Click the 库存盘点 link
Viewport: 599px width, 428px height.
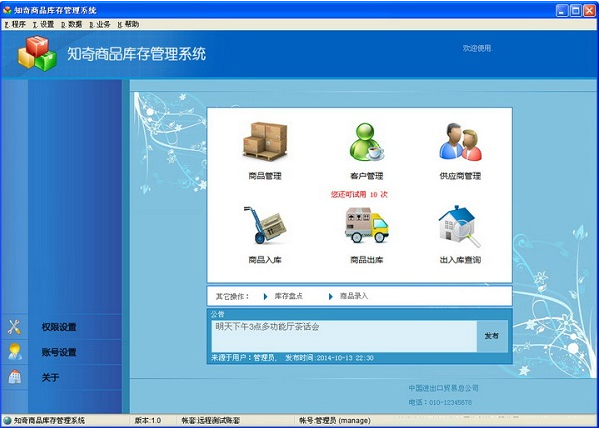pos(288,296)
